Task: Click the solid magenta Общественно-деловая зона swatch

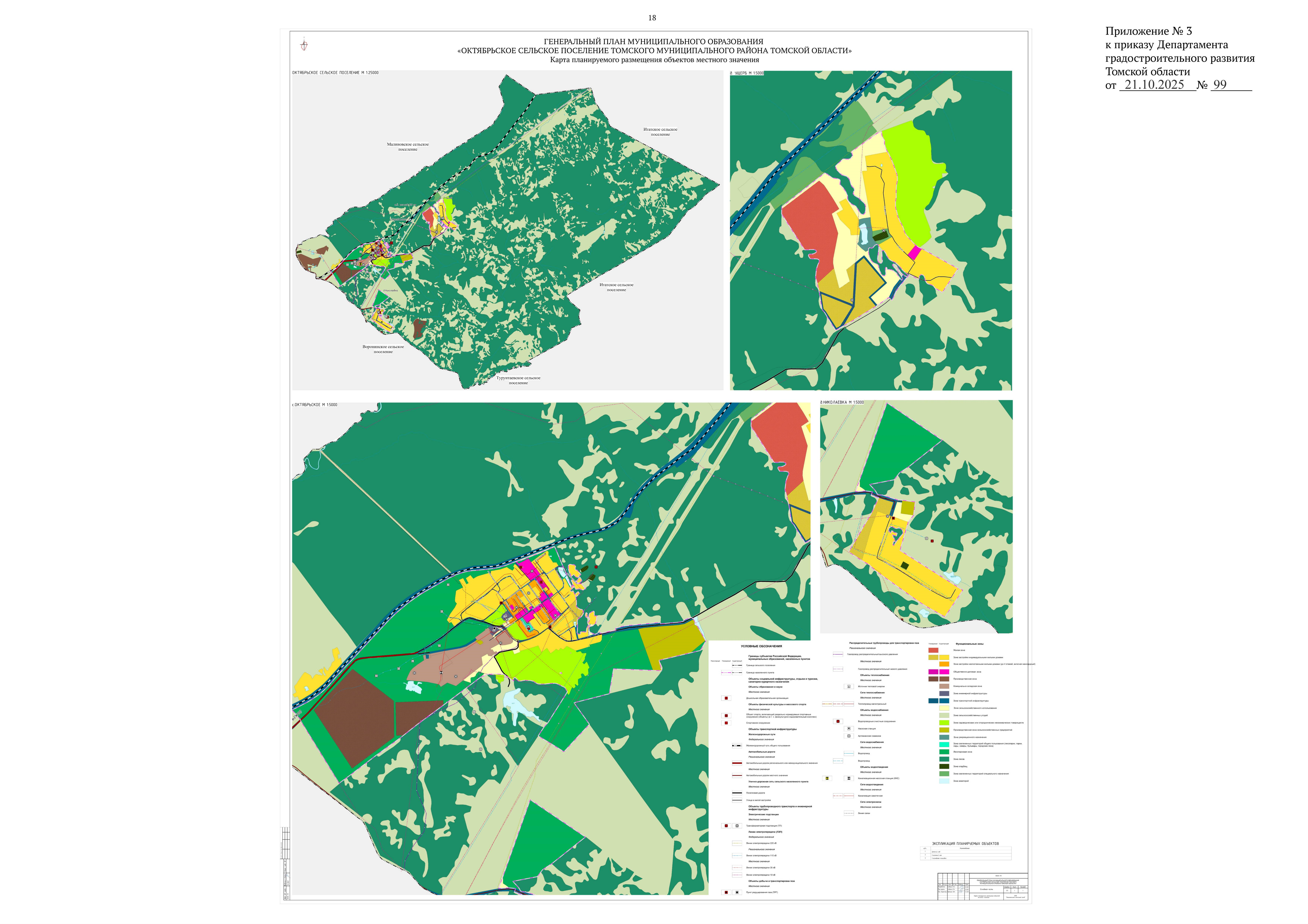Action: [x=944, y=672]
